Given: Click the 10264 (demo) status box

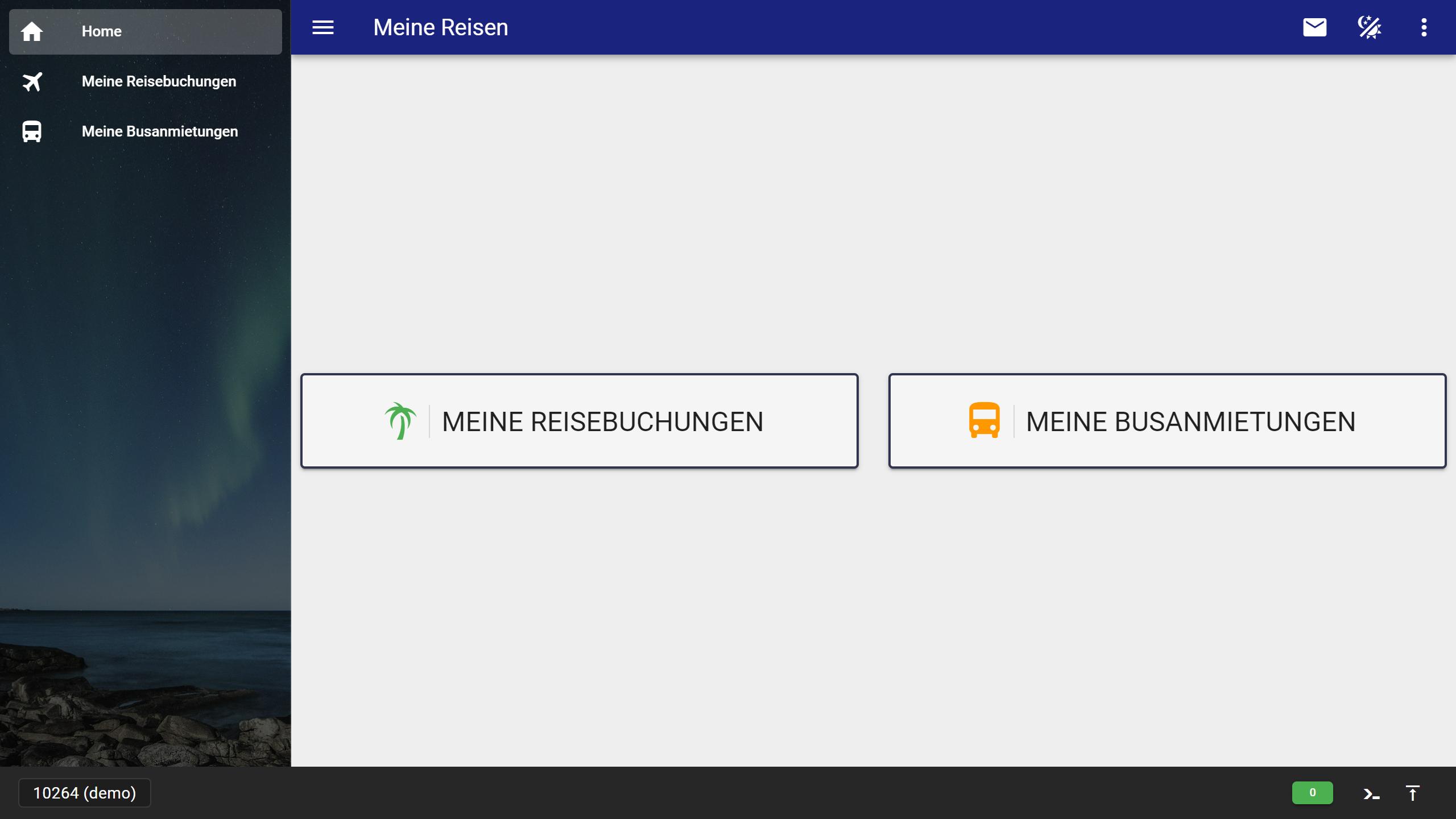Looking at the screenshot, I should pyautogui.click(x=85, y=793).
